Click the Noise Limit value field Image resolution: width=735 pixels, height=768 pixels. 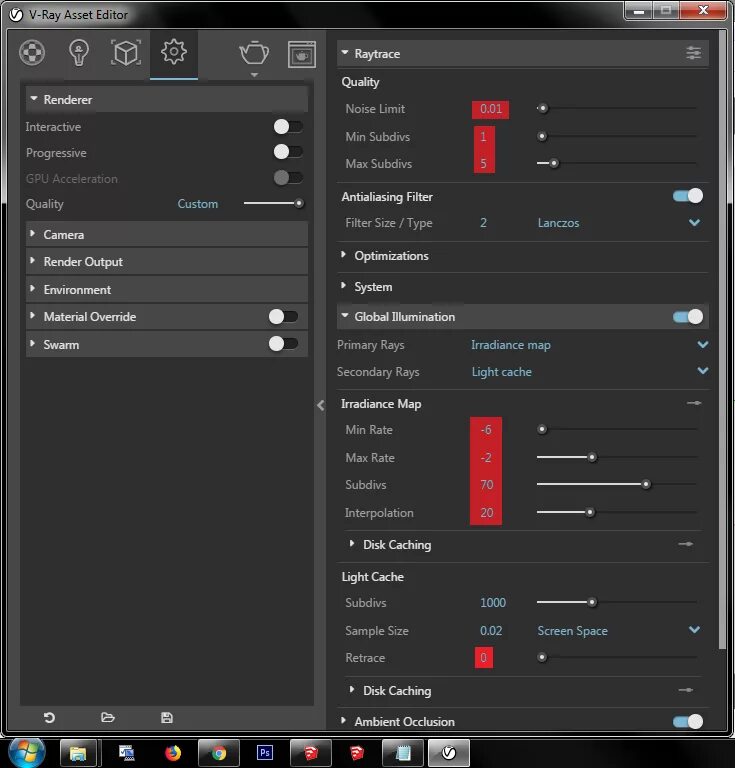(x=491, y=109)
